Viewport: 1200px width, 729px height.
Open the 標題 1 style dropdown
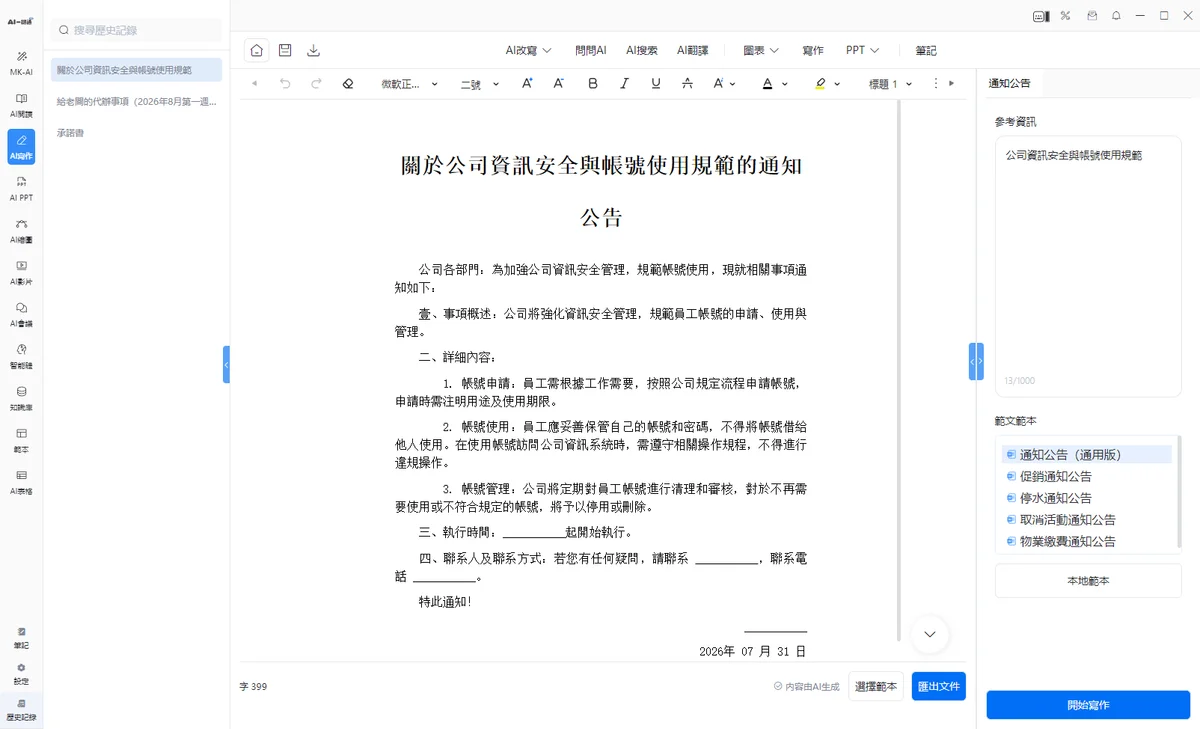[x=891, y=84]
